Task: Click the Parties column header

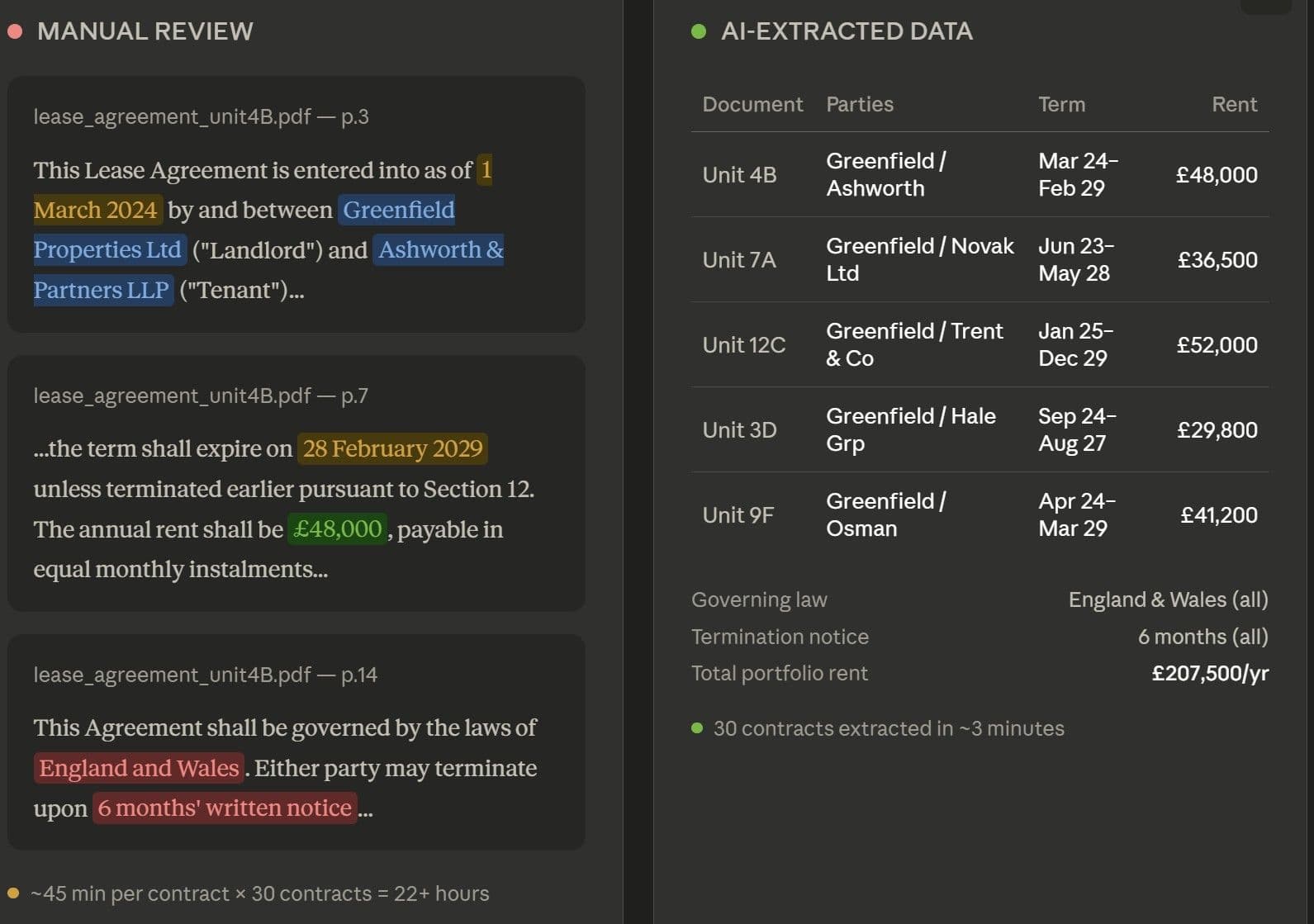Action: click(860, 104)
